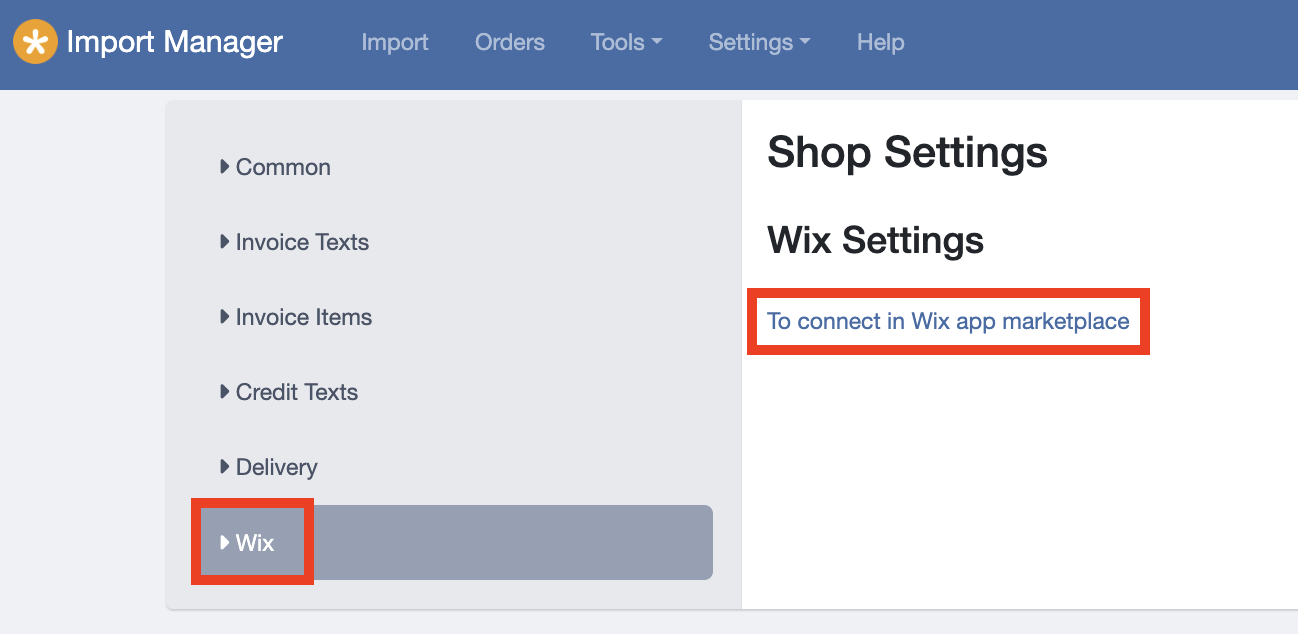This screenshot has height=634, width=1298.
Task: Click the triangle beside Common
Action: click(225, 167)
